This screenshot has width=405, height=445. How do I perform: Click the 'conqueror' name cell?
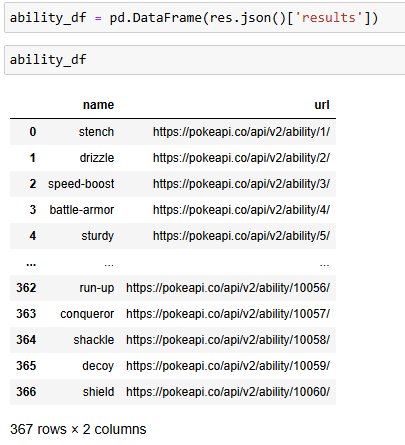(x=87, y=314)
